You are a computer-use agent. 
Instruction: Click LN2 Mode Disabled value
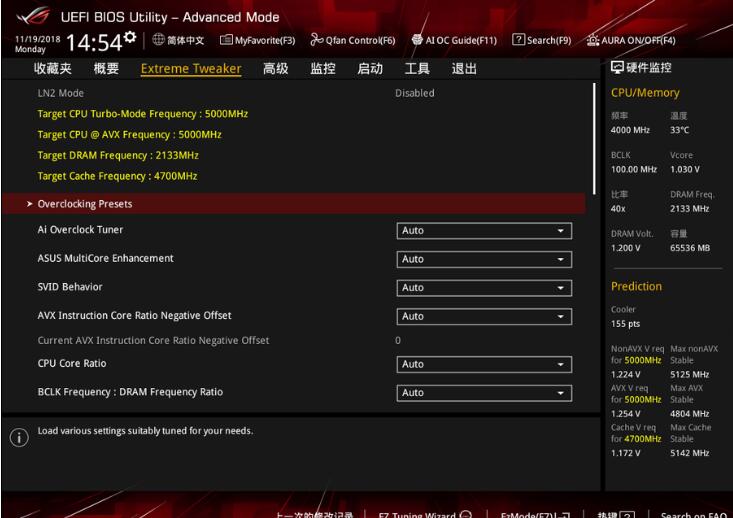click(415, 93)
